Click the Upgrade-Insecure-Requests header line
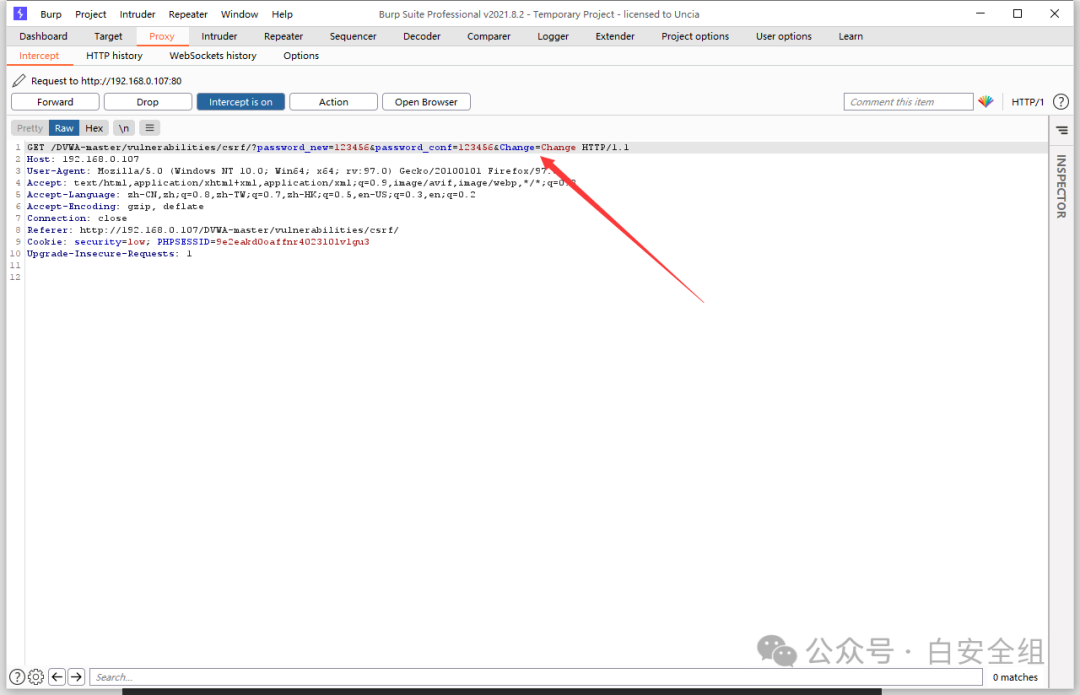Screen dimensions: 1080x695 click(110, 253)
